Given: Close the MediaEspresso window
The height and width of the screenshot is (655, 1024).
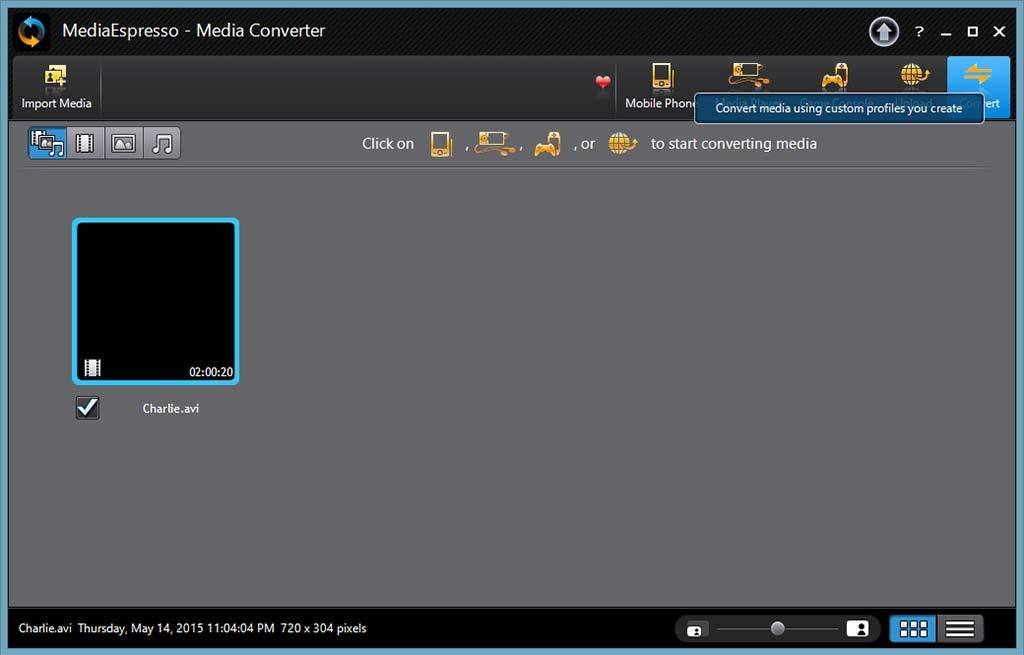Looking at the screenshot, I should [999, 31].
